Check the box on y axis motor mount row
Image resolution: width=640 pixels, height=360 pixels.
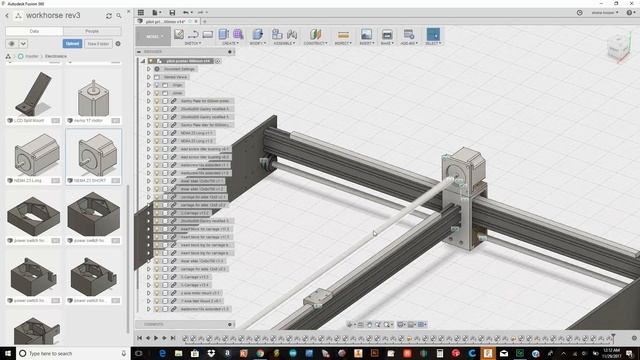[165, 293]
